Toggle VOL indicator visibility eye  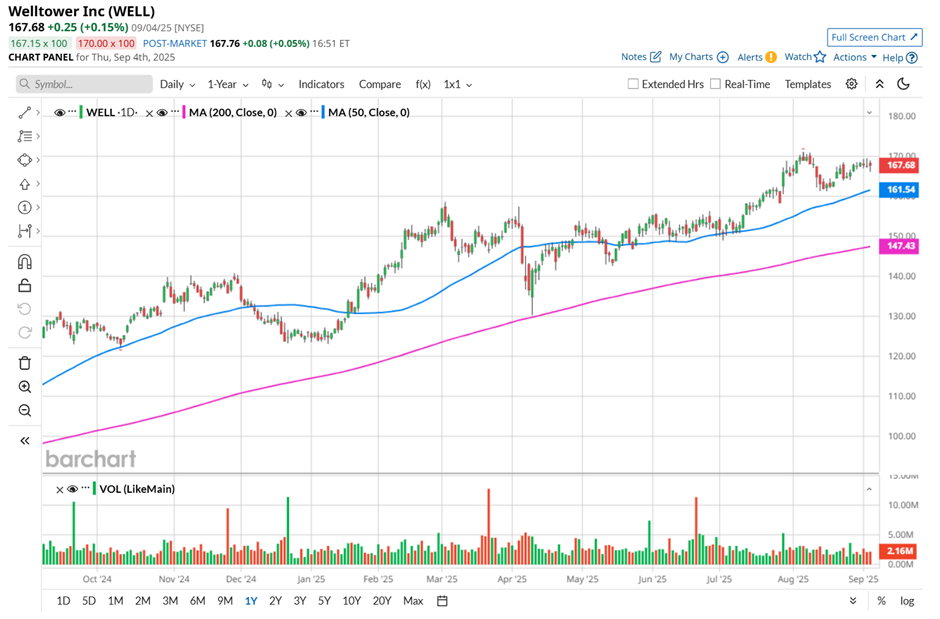pos(73,489)
